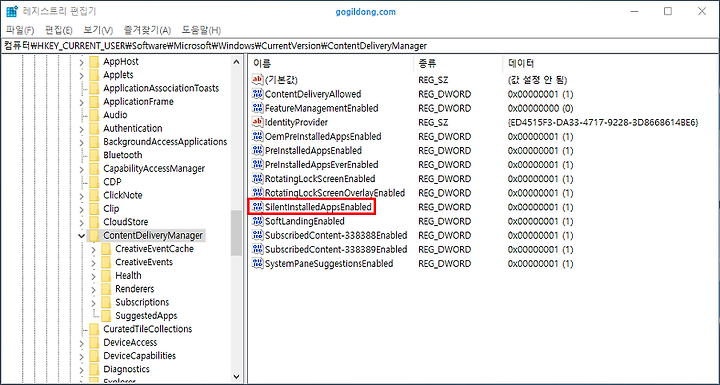Click the RotatingLockScreenOverlayEnabled DWORD icon

click(x=258, y=193)
